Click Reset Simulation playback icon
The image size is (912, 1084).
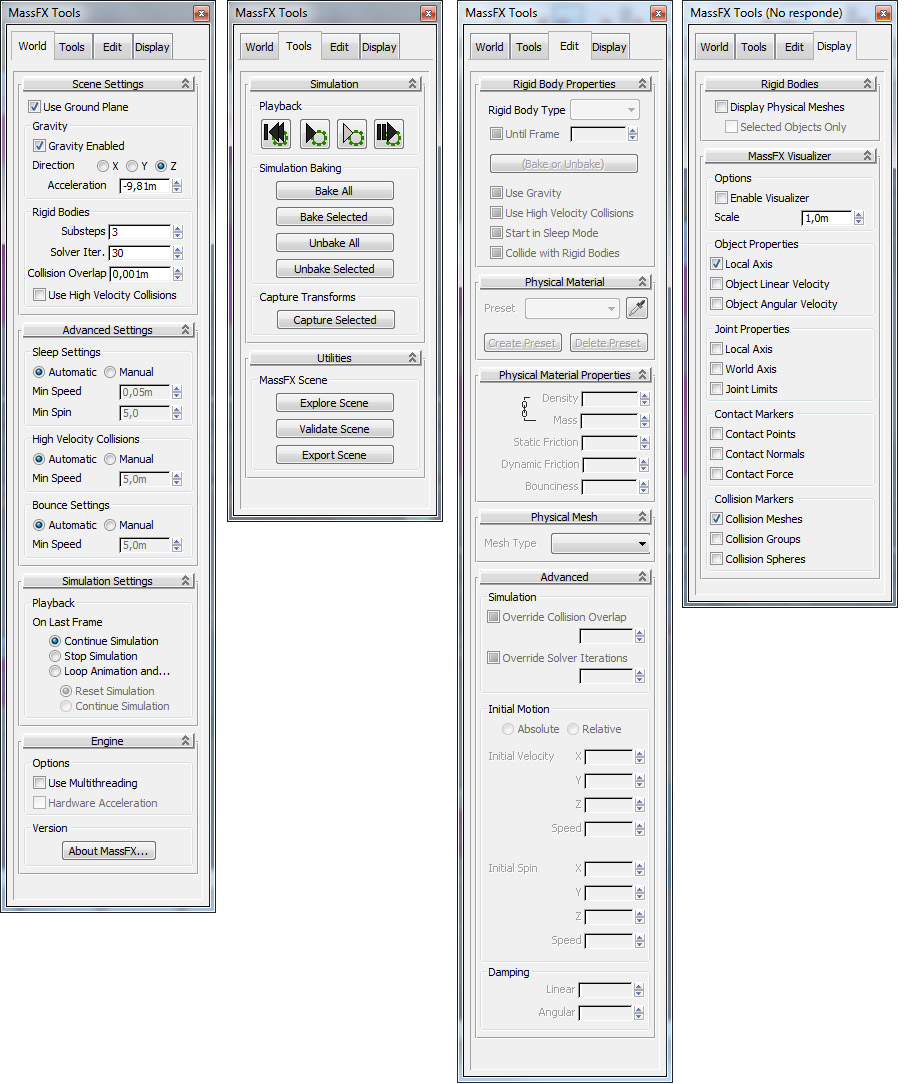pos(276,134)
